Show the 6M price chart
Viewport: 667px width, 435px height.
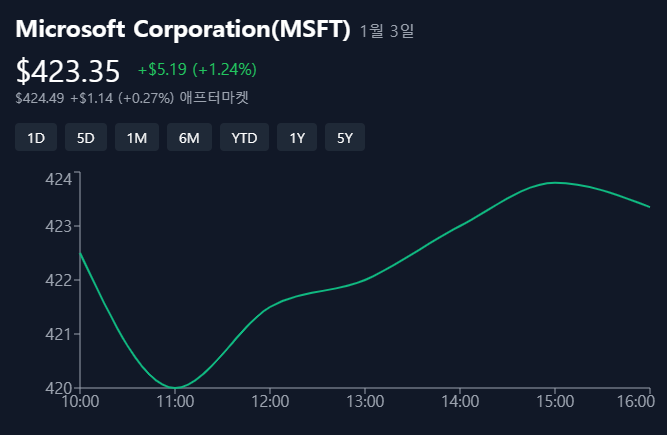click(x=189, y=137)
